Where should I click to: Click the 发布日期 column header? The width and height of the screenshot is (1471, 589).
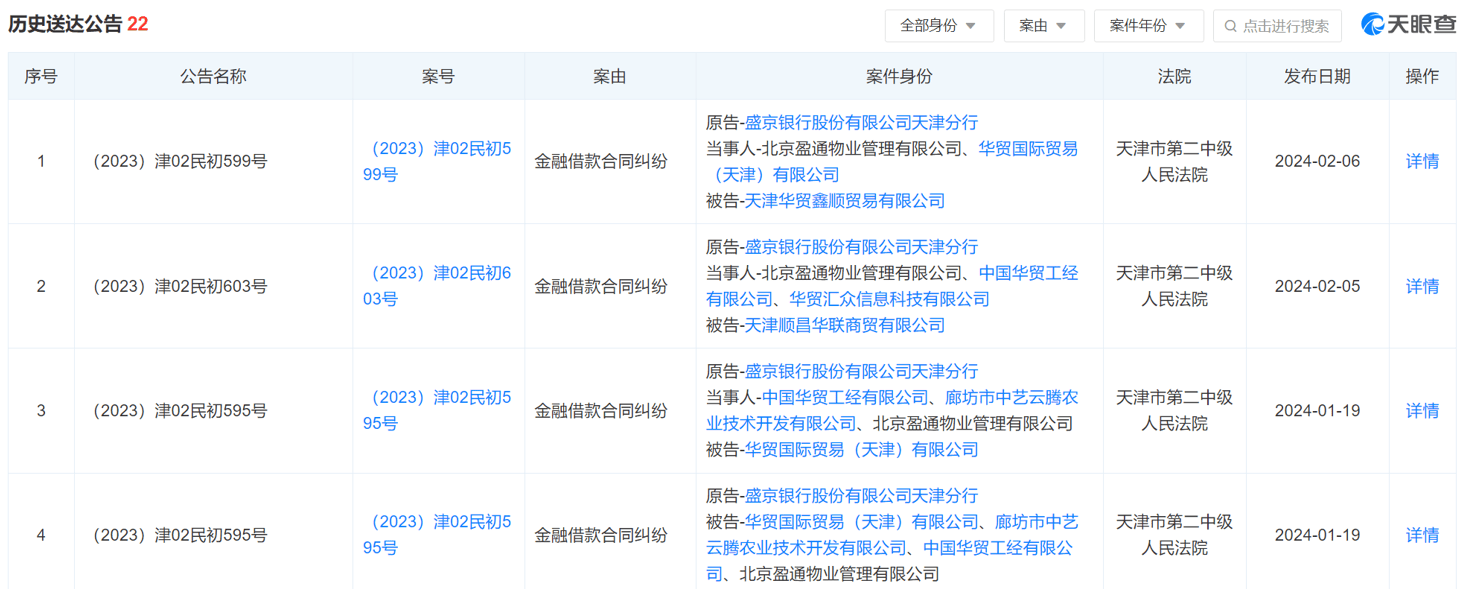[x=1317, y=77]
